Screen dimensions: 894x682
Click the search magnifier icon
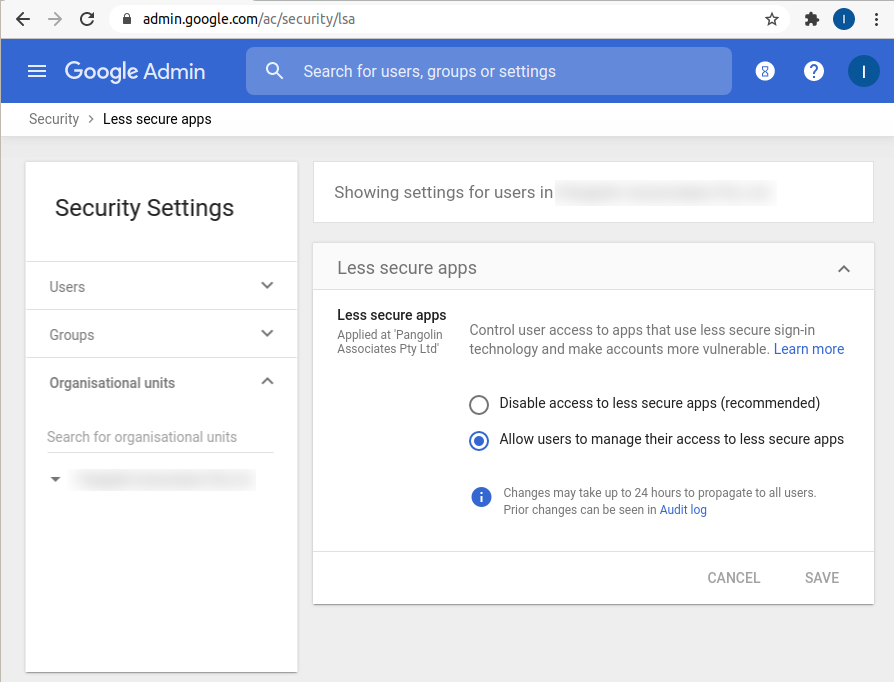tap(275, 71)
